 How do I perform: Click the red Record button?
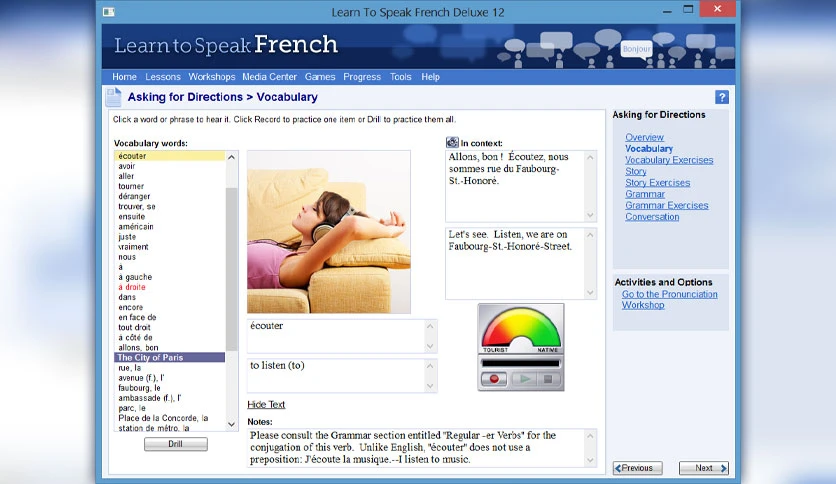(x=494, y=379)
